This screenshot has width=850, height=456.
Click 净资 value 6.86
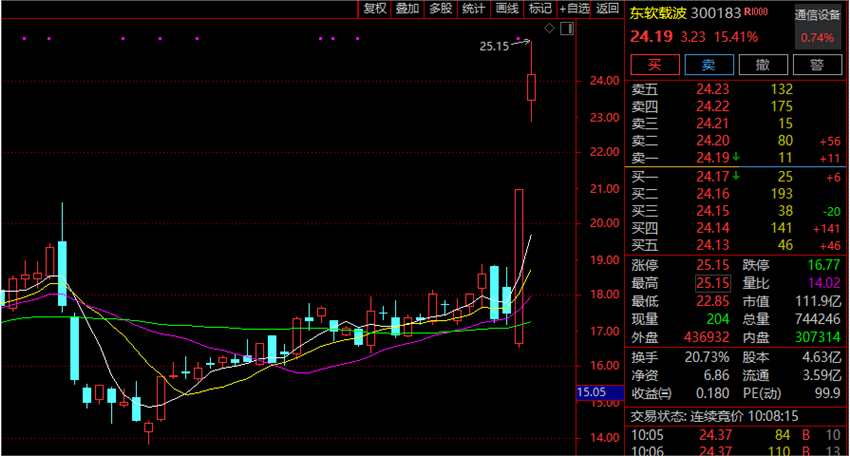coord(716,375)
